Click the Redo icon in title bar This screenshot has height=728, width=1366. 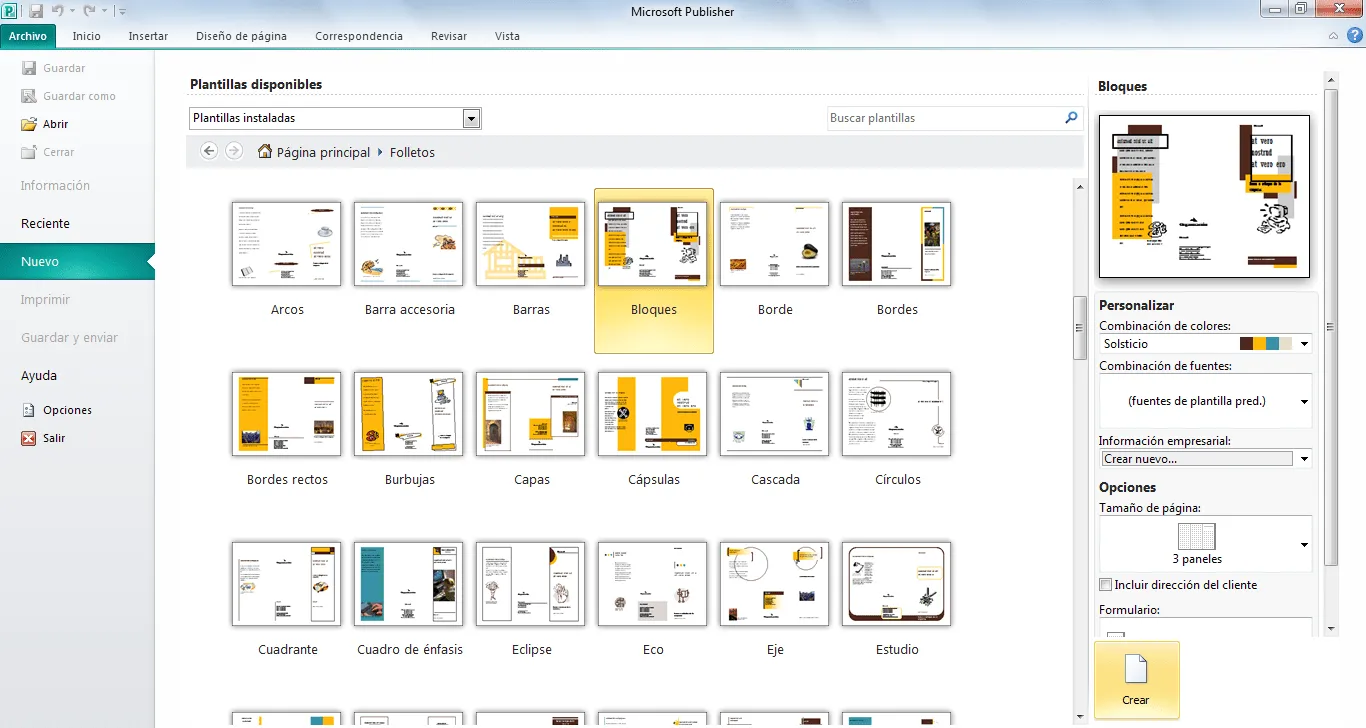[x=89, y=11]
